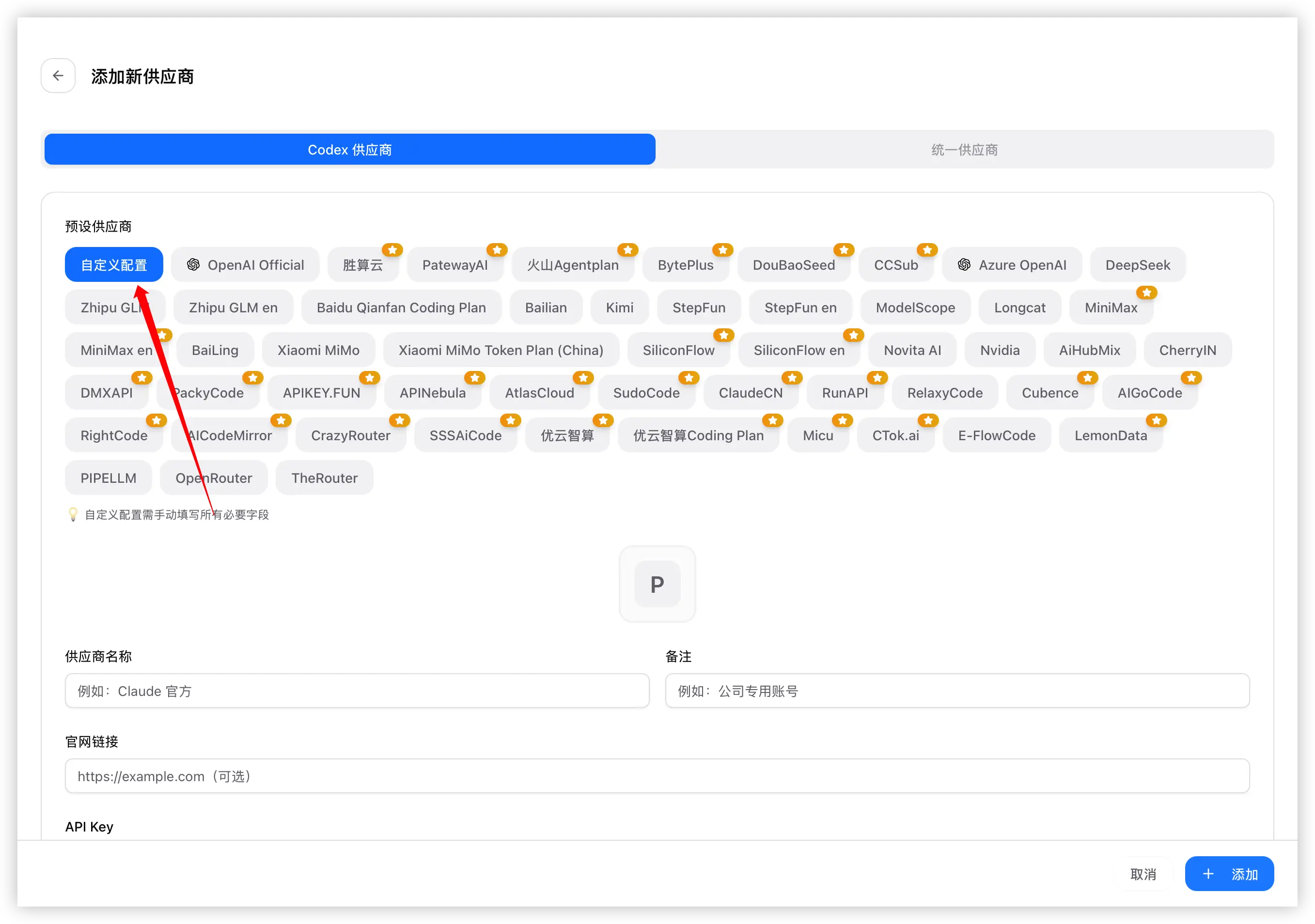Pick the BytePlus preset
1315x924 pixels.
pyautogui.click(x=686, y=264)
